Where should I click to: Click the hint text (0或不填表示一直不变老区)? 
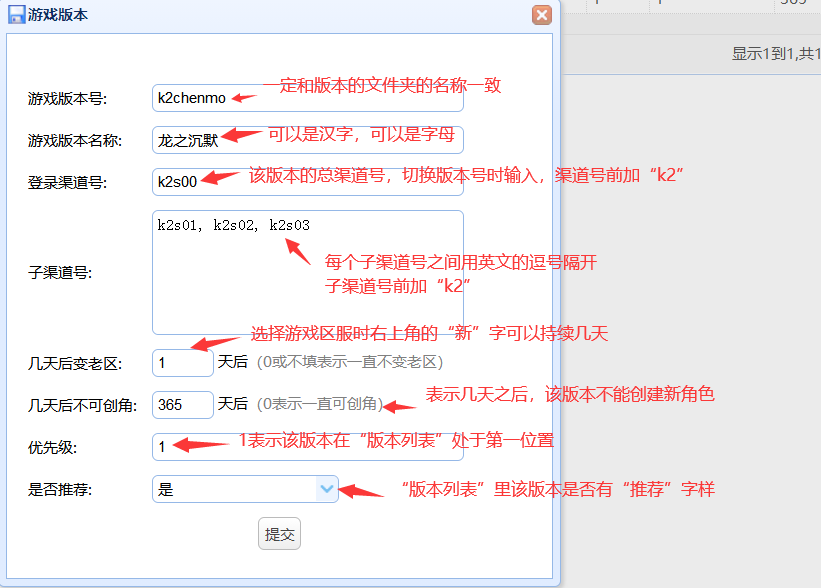[349, 362]
